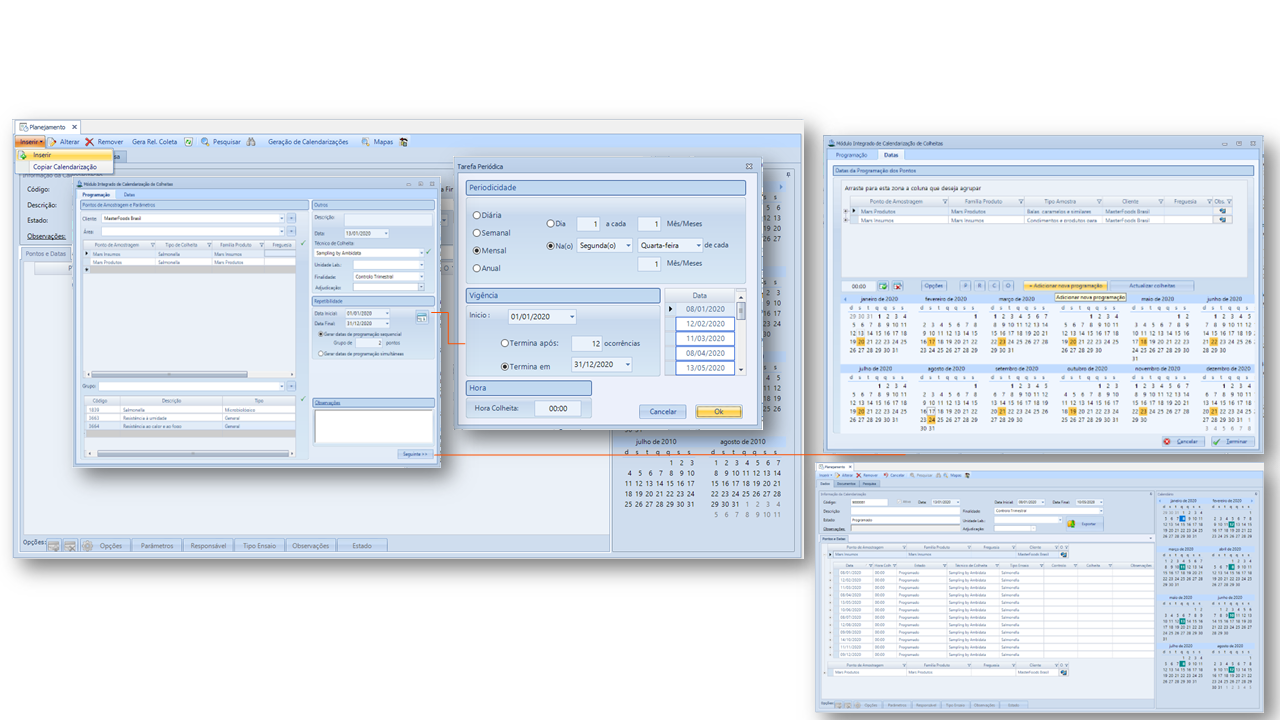Image resolution: width=1280 pixels, height=720 pixels.
Task: Click the R button in Datas window
Action: coord(980,286)
